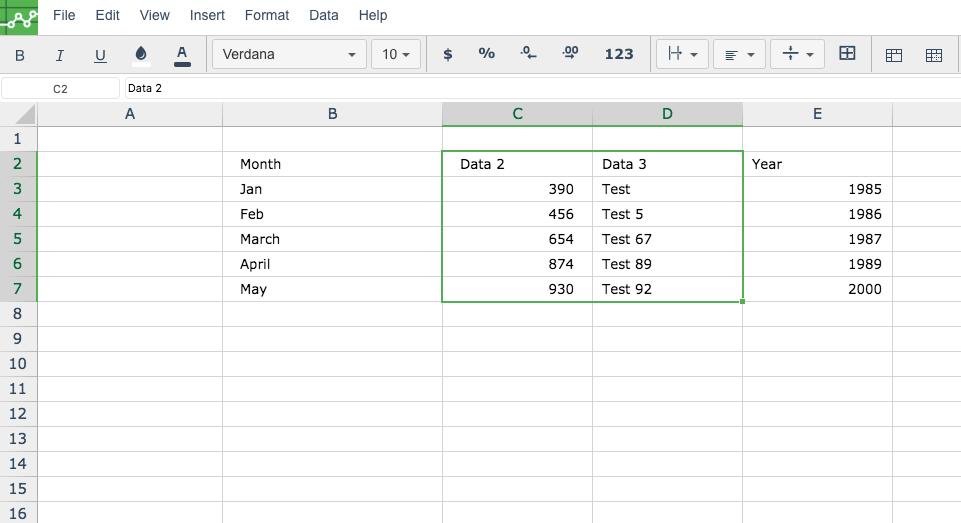Toggle Bold formatting button
The height and width of the screenshot is (523, 961).
20,55
